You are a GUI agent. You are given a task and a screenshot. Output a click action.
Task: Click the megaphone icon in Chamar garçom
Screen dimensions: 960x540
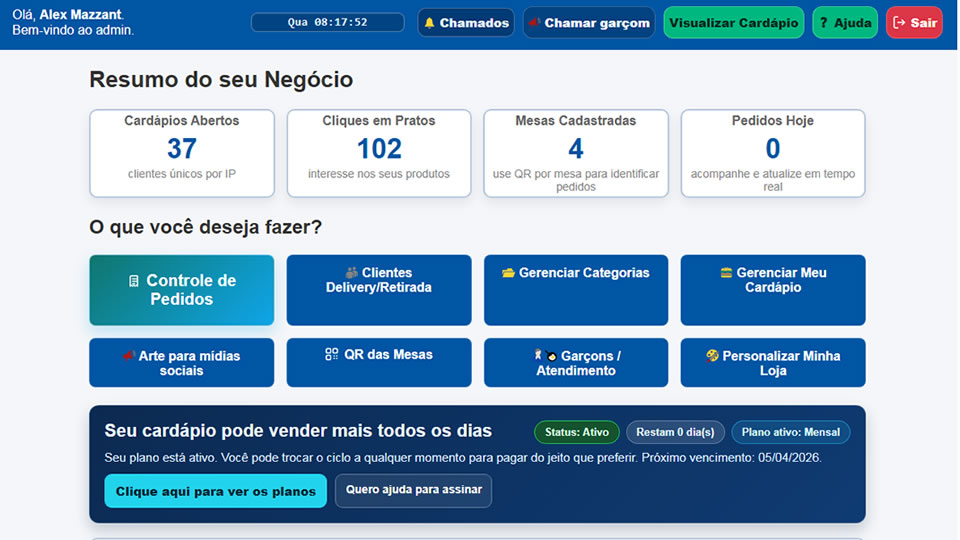click(x=535, y=23)
